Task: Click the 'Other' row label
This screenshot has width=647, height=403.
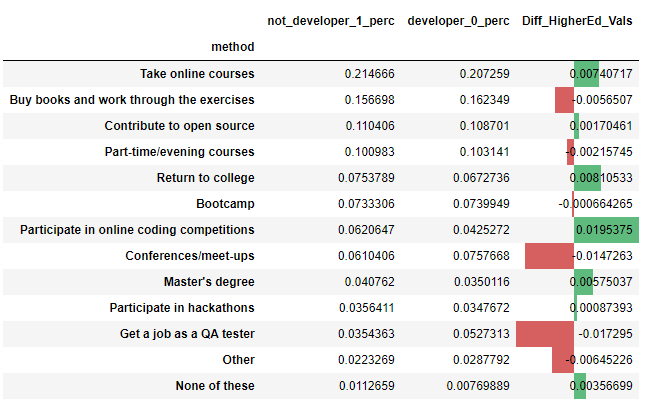Action: coord(238,359)
